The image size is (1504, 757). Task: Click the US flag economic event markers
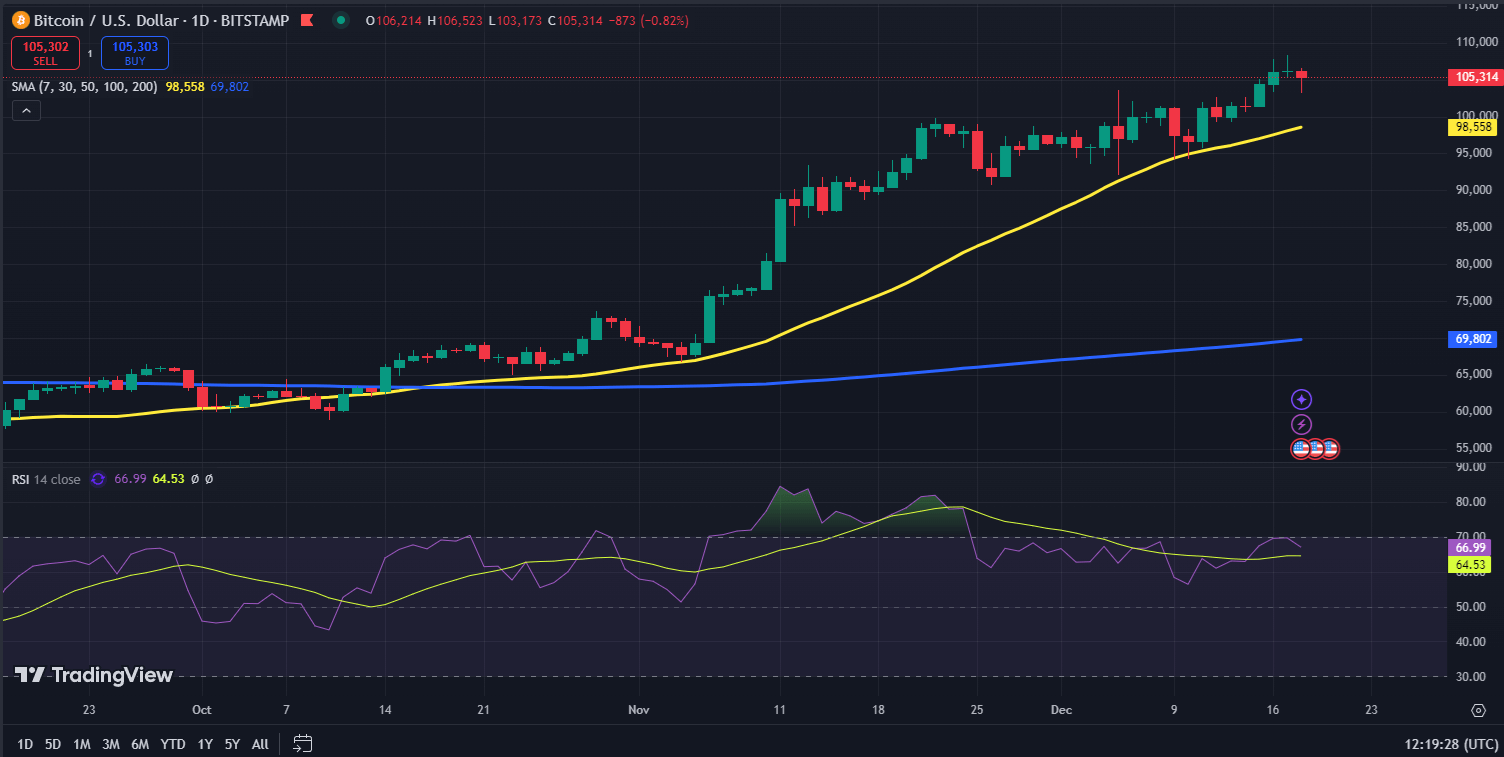point(1313,448)
